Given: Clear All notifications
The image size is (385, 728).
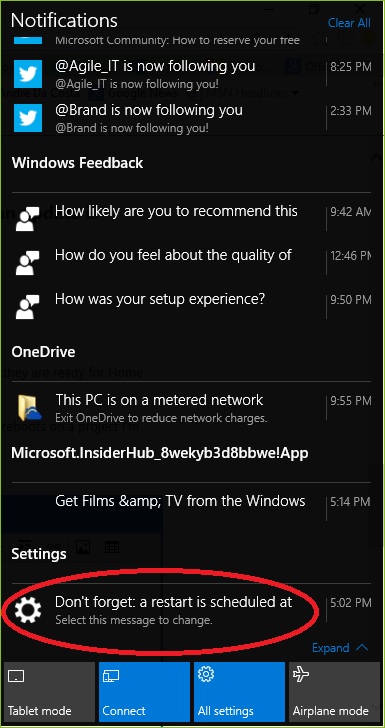Looking at the screenshot, I should pos(349,23).
